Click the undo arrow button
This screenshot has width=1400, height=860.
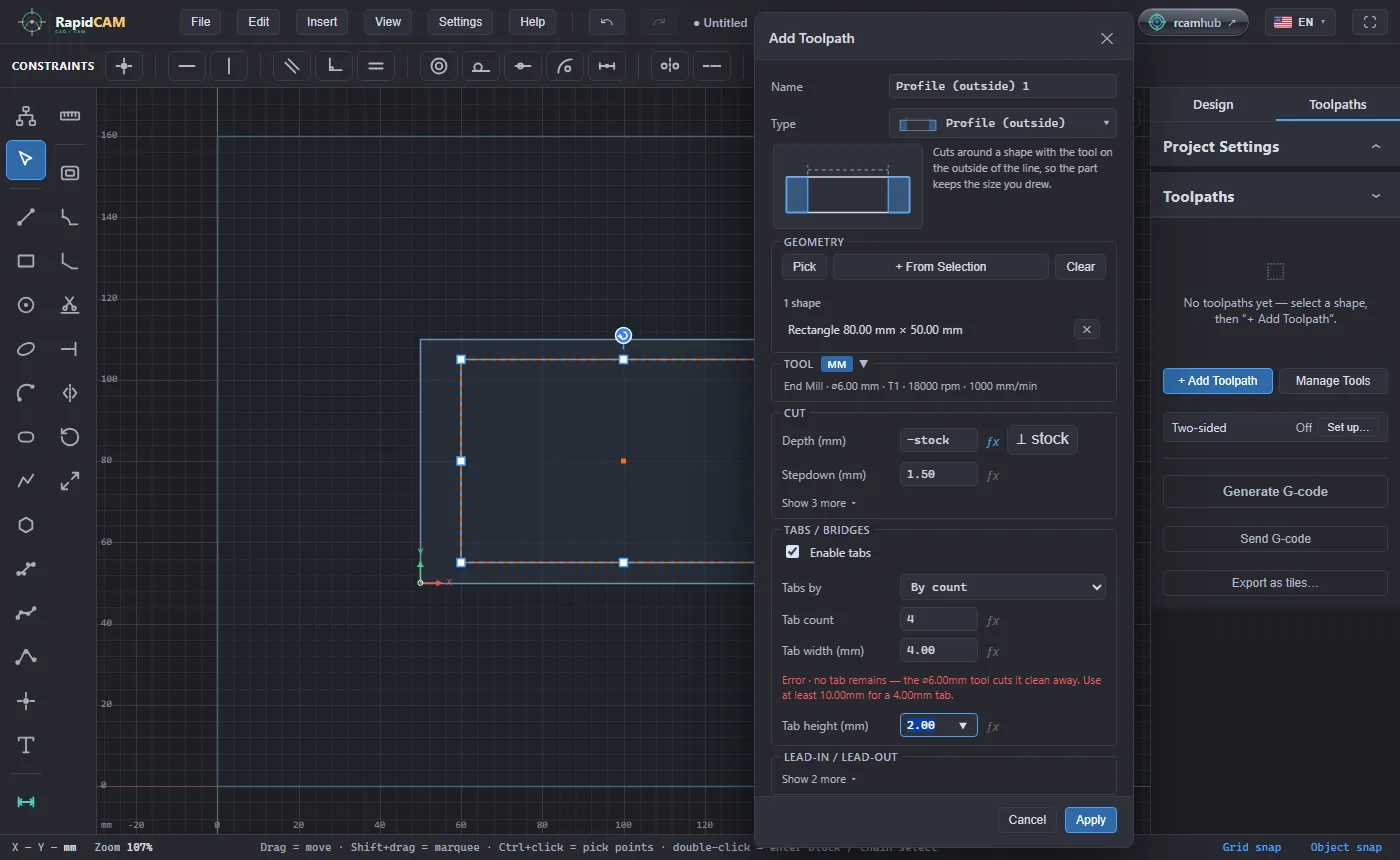[607, 22]
